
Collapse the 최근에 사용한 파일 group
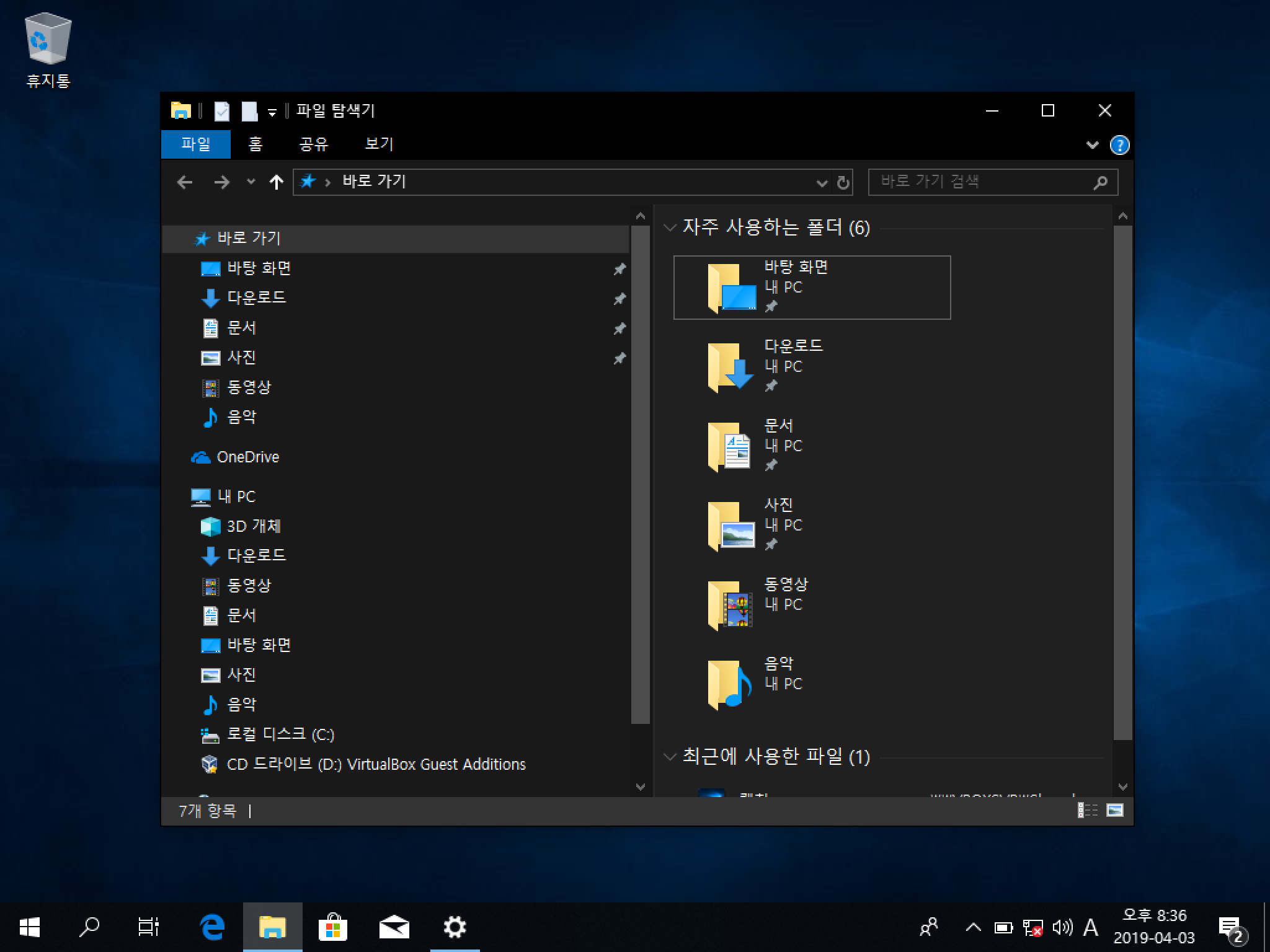(x=670, y=757)
